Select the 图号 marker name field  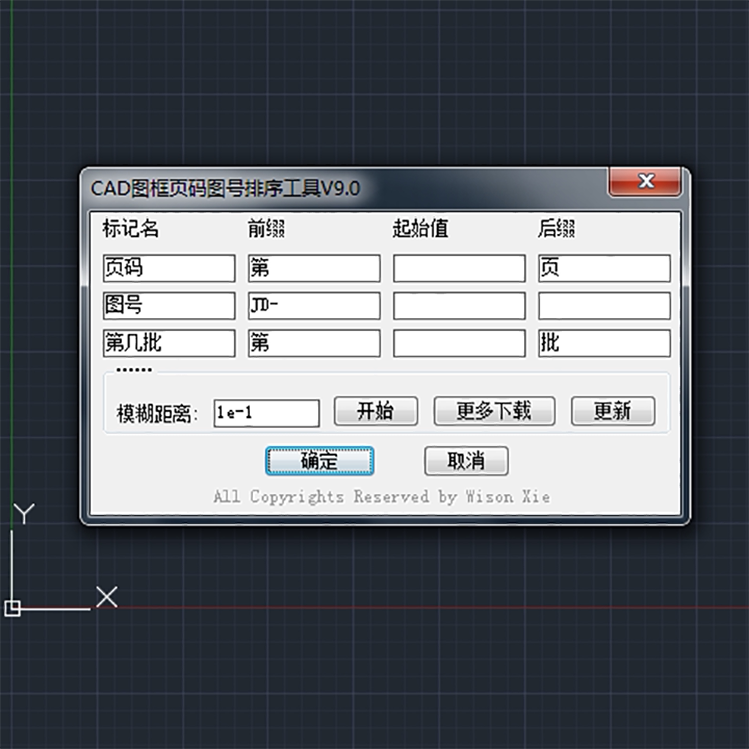169,306
